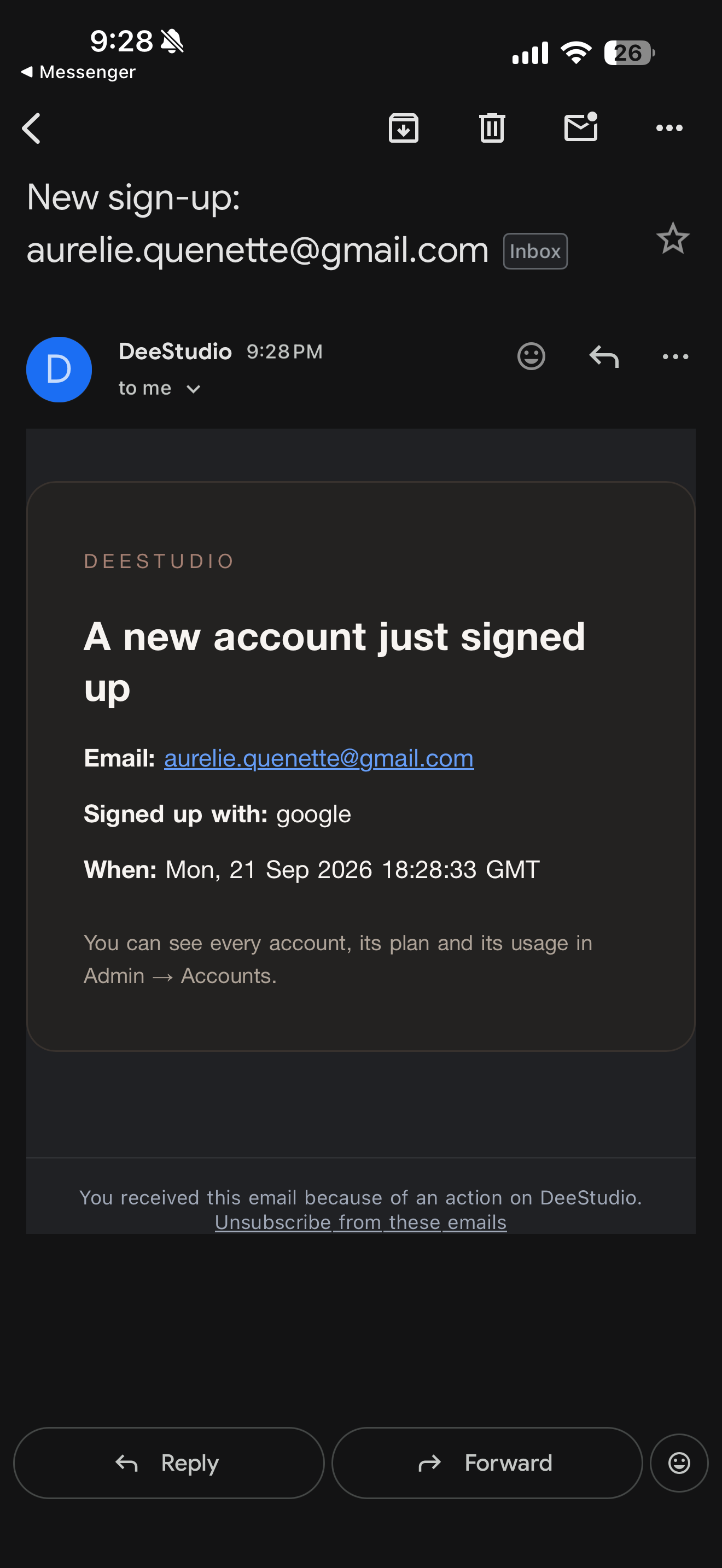
Task: Open the bottom emoji reaction button
Action: (679, 1462)
